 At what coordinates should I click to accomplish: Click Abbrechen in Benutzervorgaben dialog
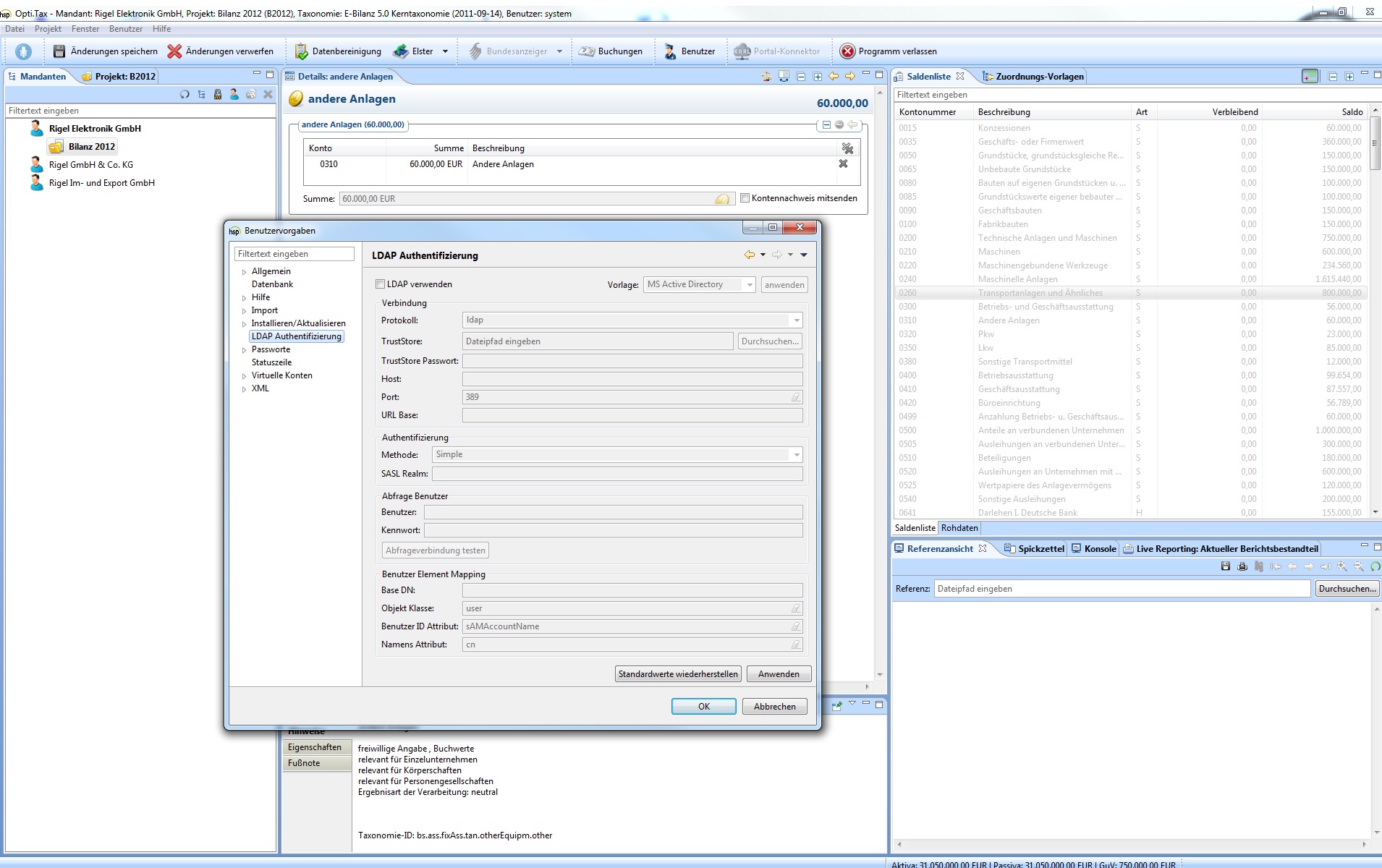[775, 707]
